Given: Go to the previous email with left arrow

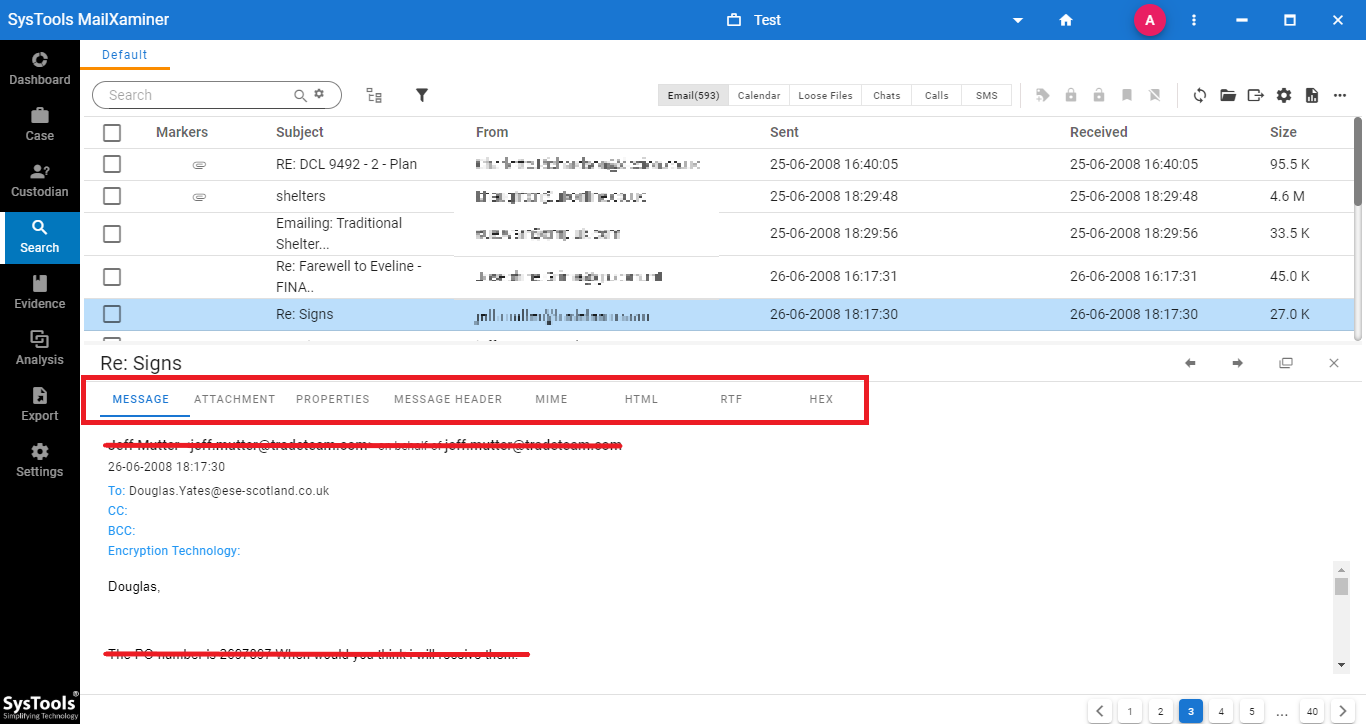Looking at the screenshot, I should (x=1190, y=363).
